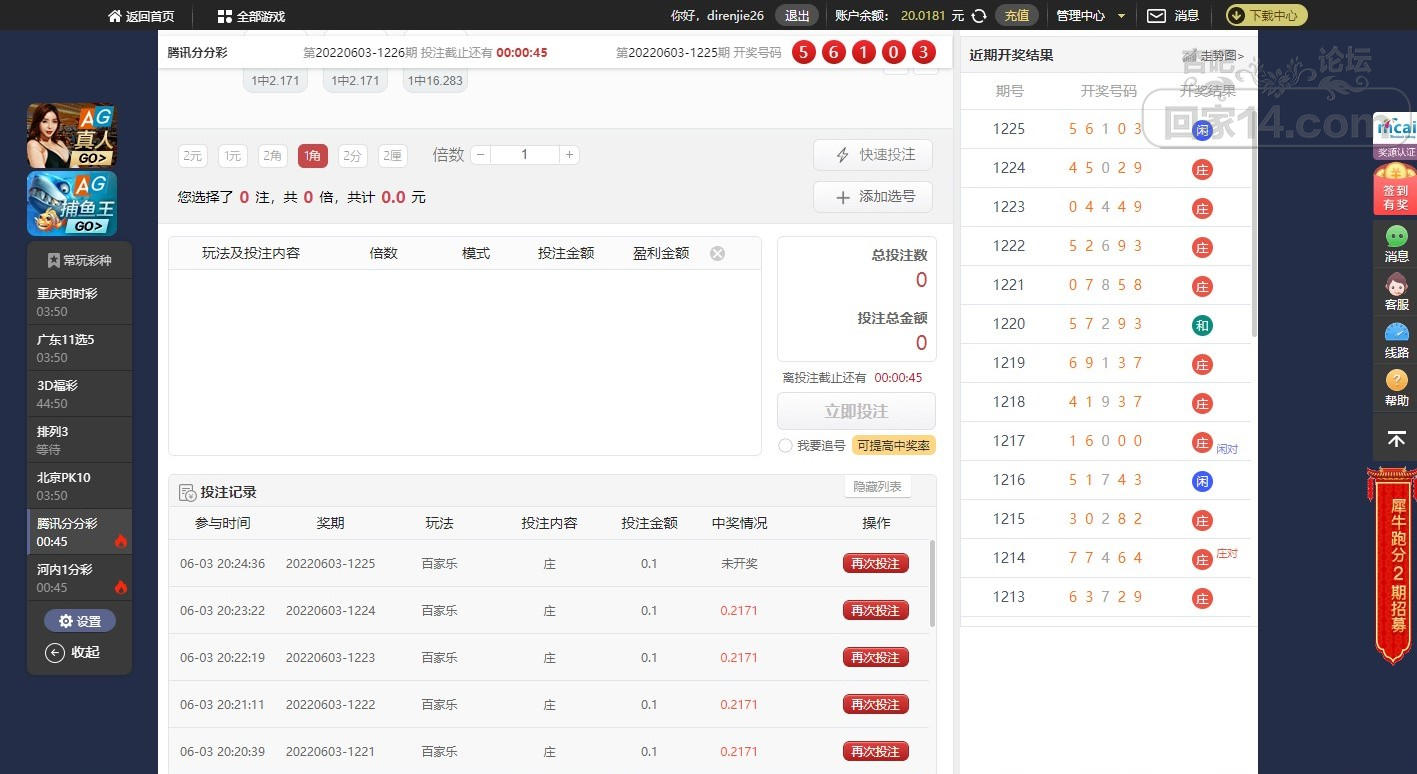Hide the bet records via 隐藏列表

pyautogui.click(x=877, y=487)
